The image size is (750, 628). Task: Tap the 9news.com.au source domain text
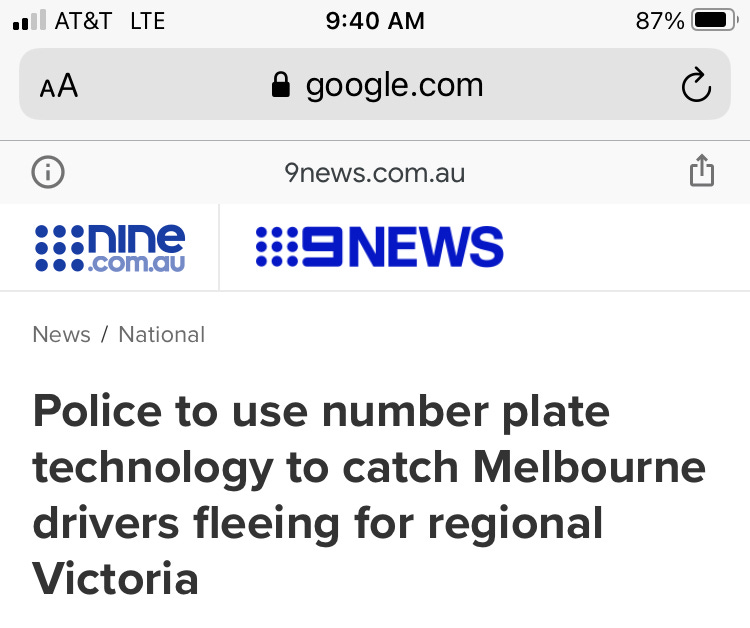[375, 173]
